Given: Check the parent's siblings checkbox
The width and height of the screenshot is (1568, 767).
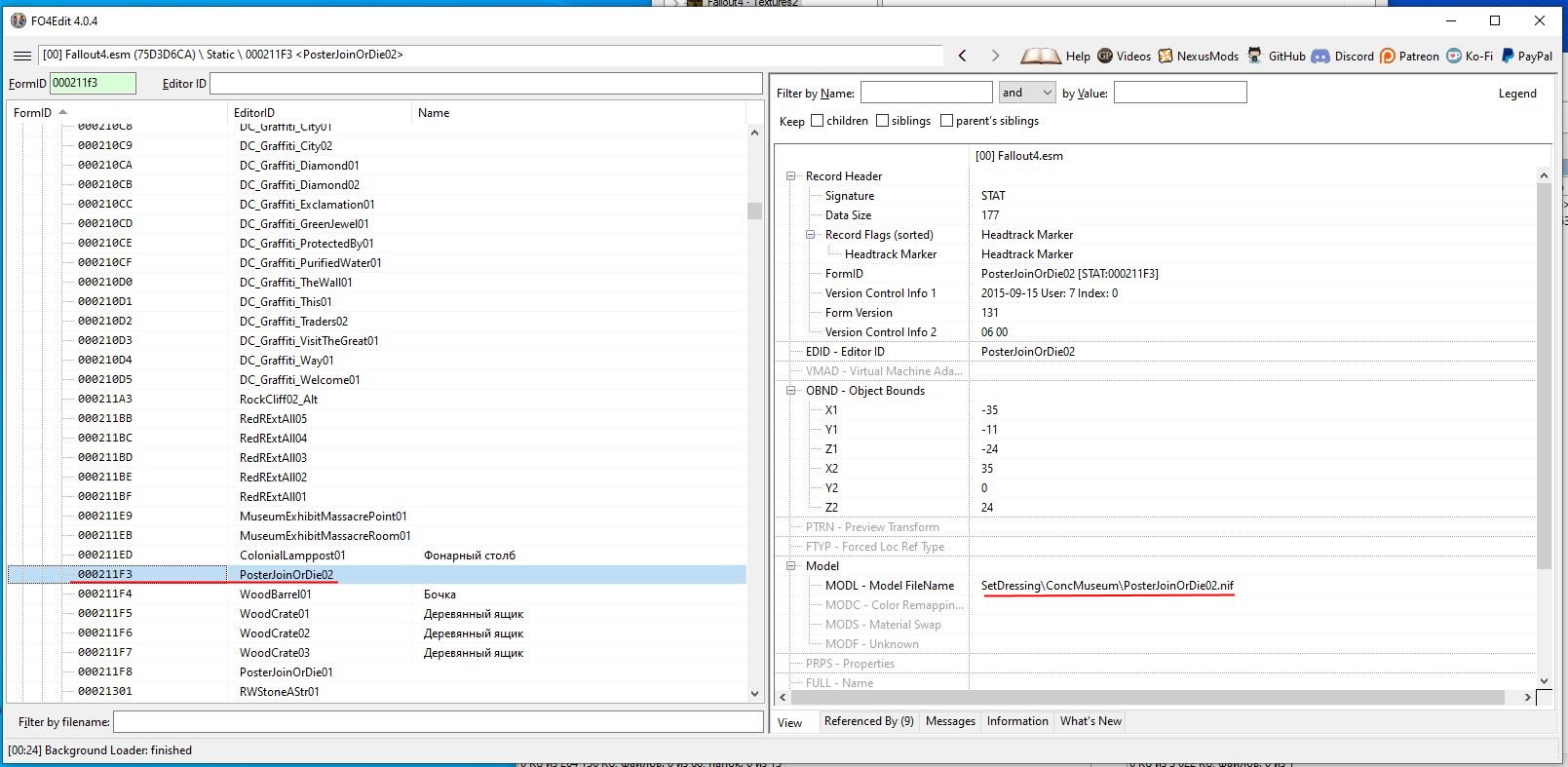Looking at the screenshot, I should tap(946, 121).
